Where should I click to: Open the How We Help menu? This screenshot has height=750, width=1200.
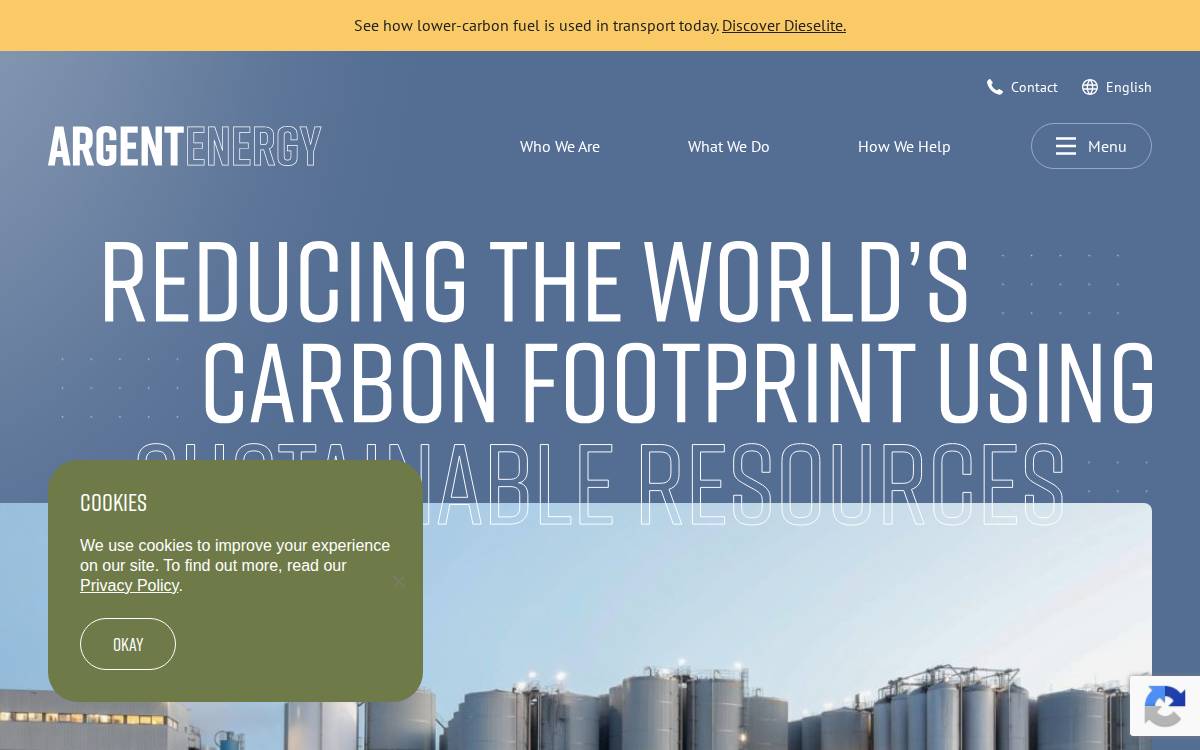(x=904, y=146)
